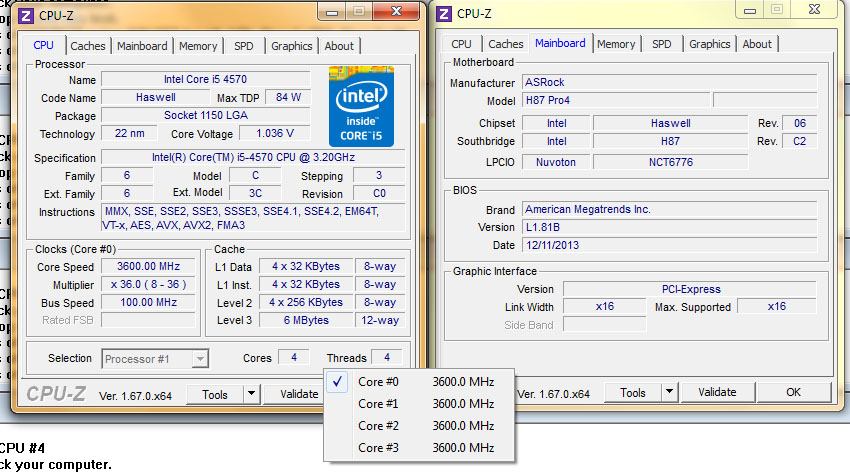Open Tools dropdown arrow in right window
This screenshot has height=472, width=850.
(669, 392)
